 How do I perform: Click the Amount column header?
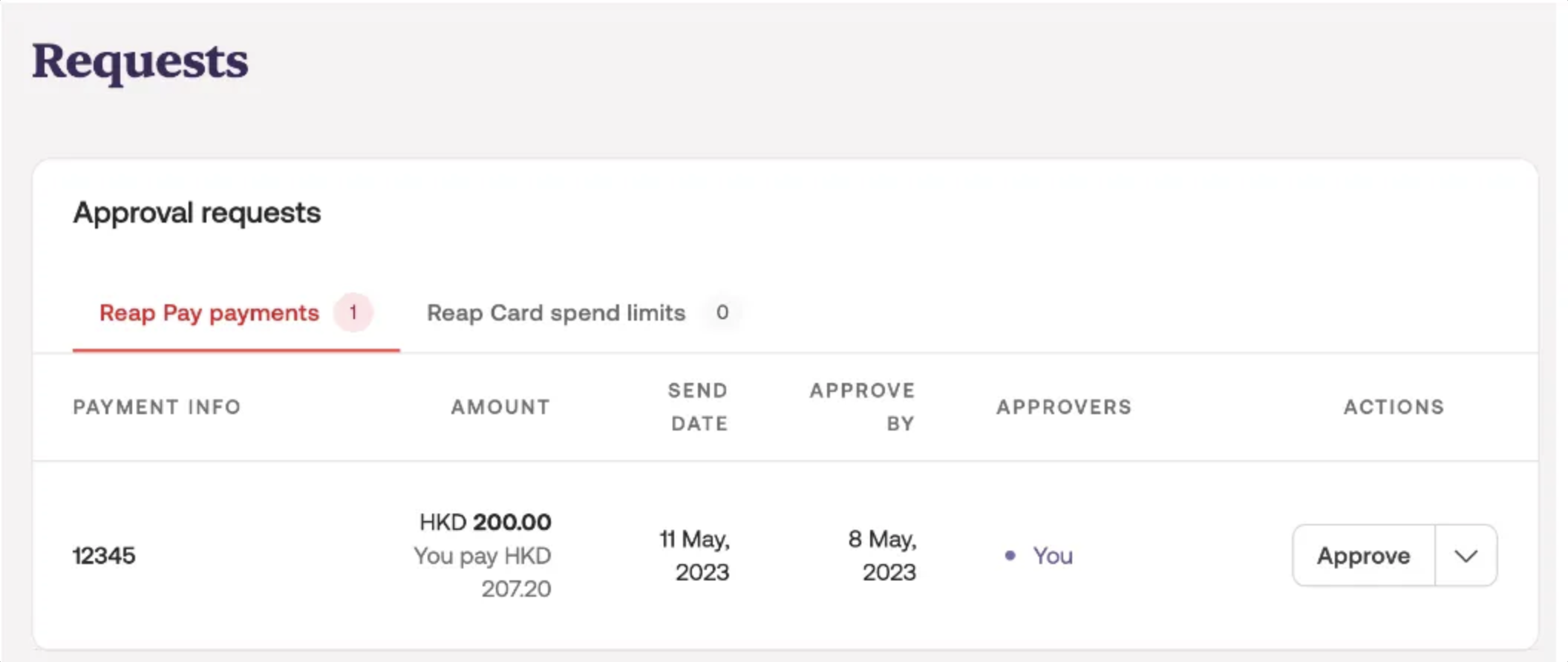click(x=500, y=407)
